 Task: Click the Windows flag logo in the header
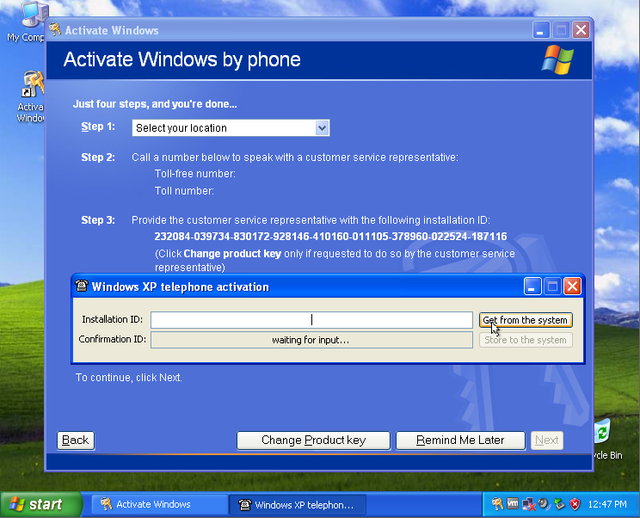pyautogui.click(x=558, y=60)
